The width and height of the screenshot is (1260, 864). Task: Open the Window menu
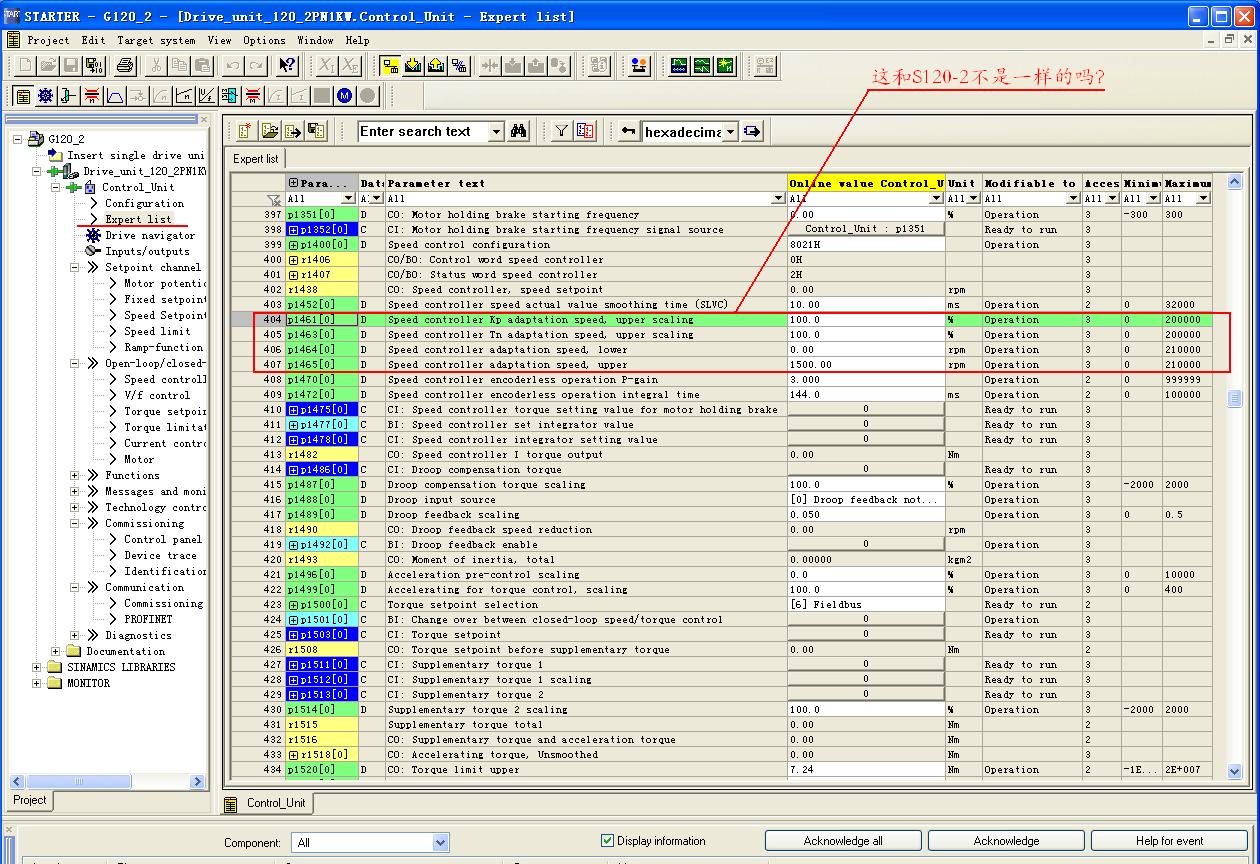(x=315, y=40)
